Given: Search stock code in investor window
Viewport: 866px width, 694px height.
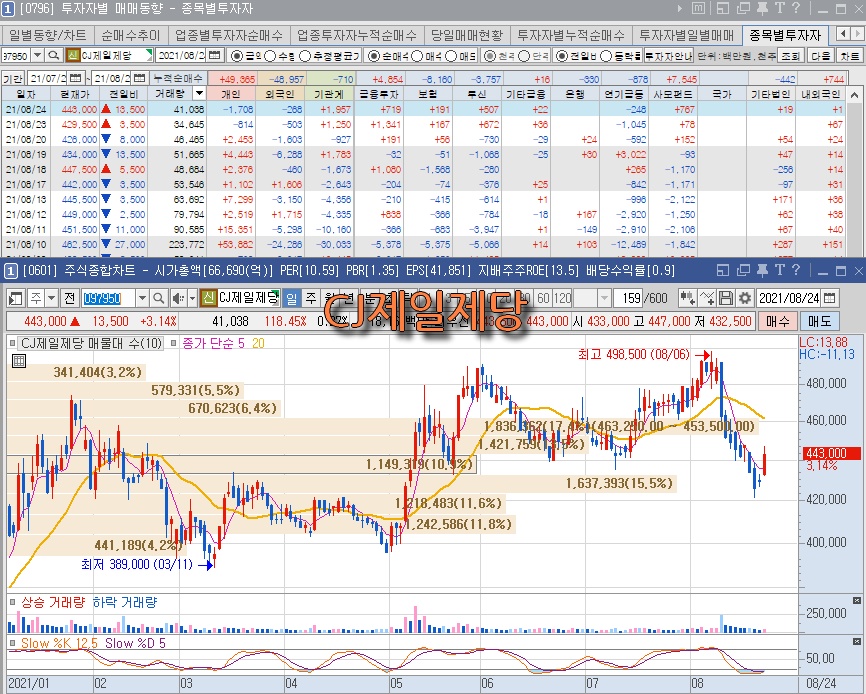Looking at the screenshot, I should coord(54,55).
